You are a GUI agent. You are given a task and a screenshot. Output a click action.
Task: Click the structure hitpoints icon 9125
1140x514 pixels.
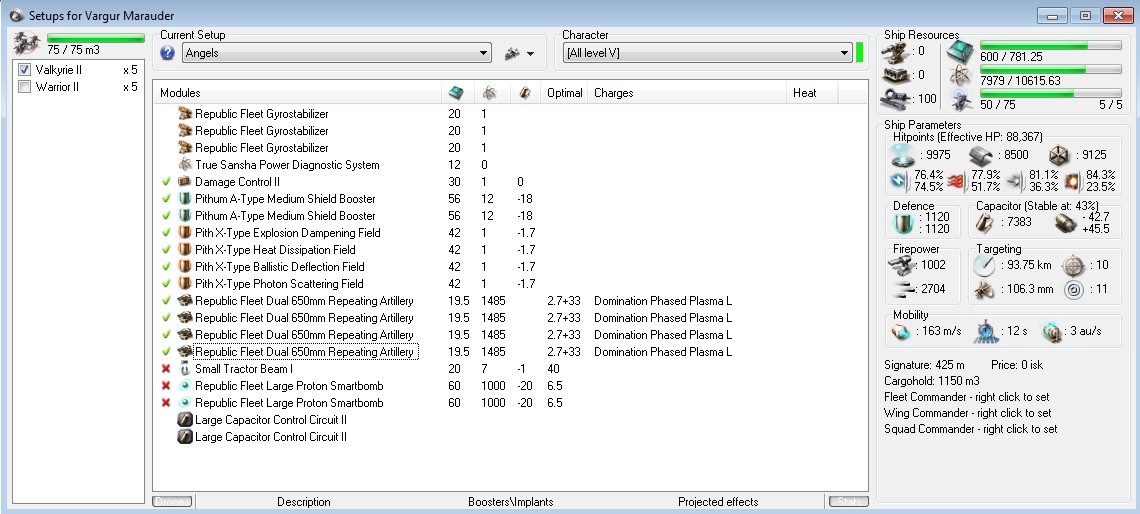[1059, 155]
